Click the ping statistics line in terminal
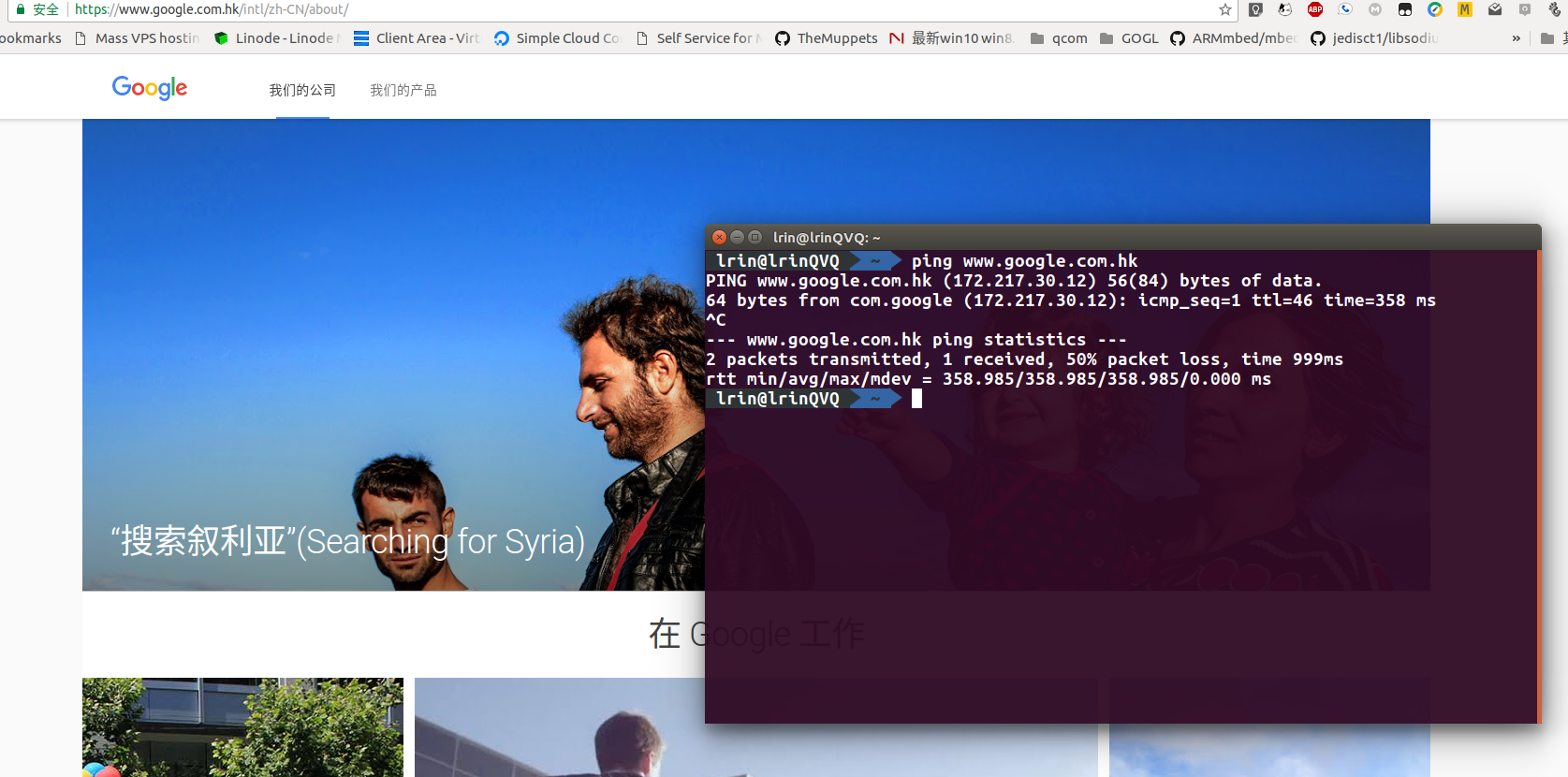Viewport: 1568px width, 777px height. (x=916, y=340)
